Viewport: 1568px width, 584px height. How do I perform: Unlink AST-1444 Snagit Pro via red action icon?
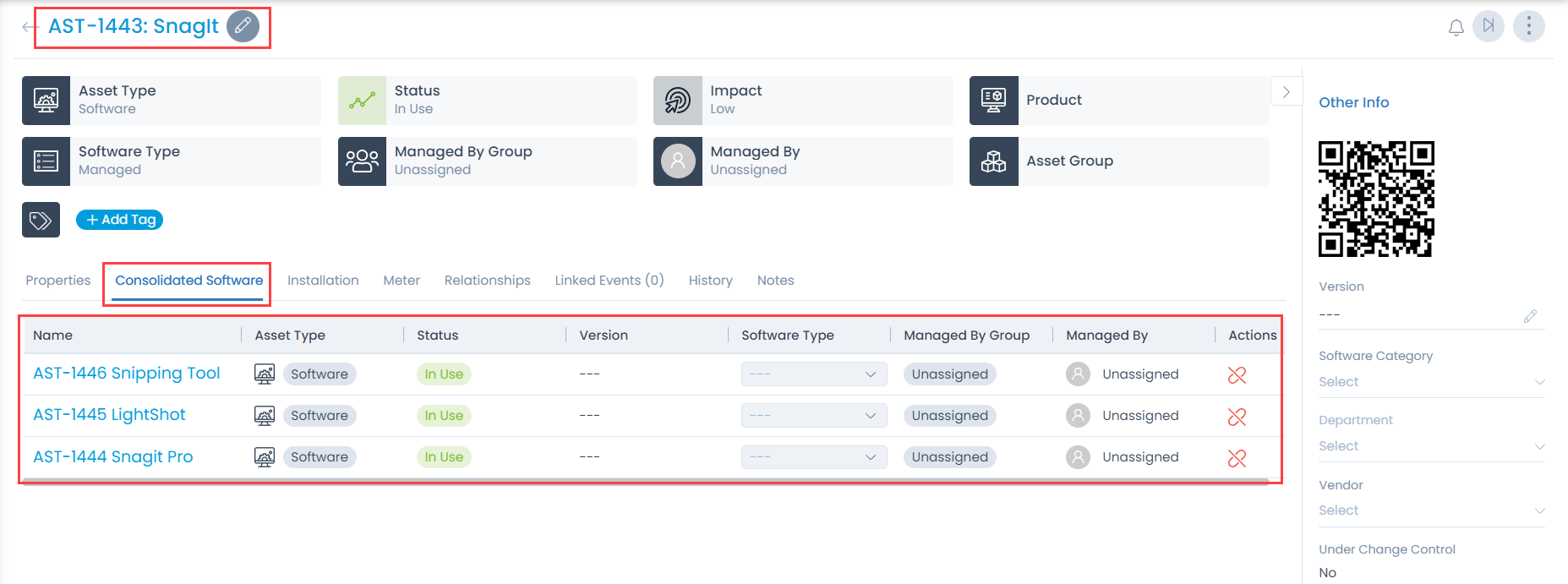point(1237,458)
